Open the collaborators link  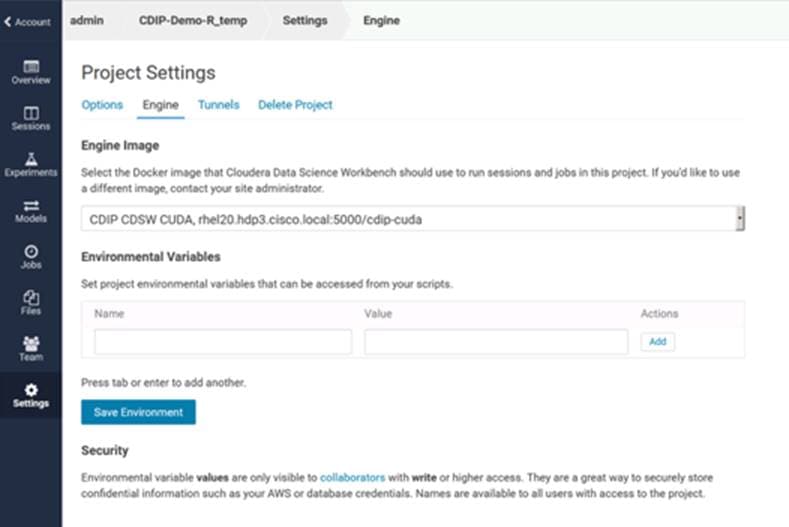352,477
